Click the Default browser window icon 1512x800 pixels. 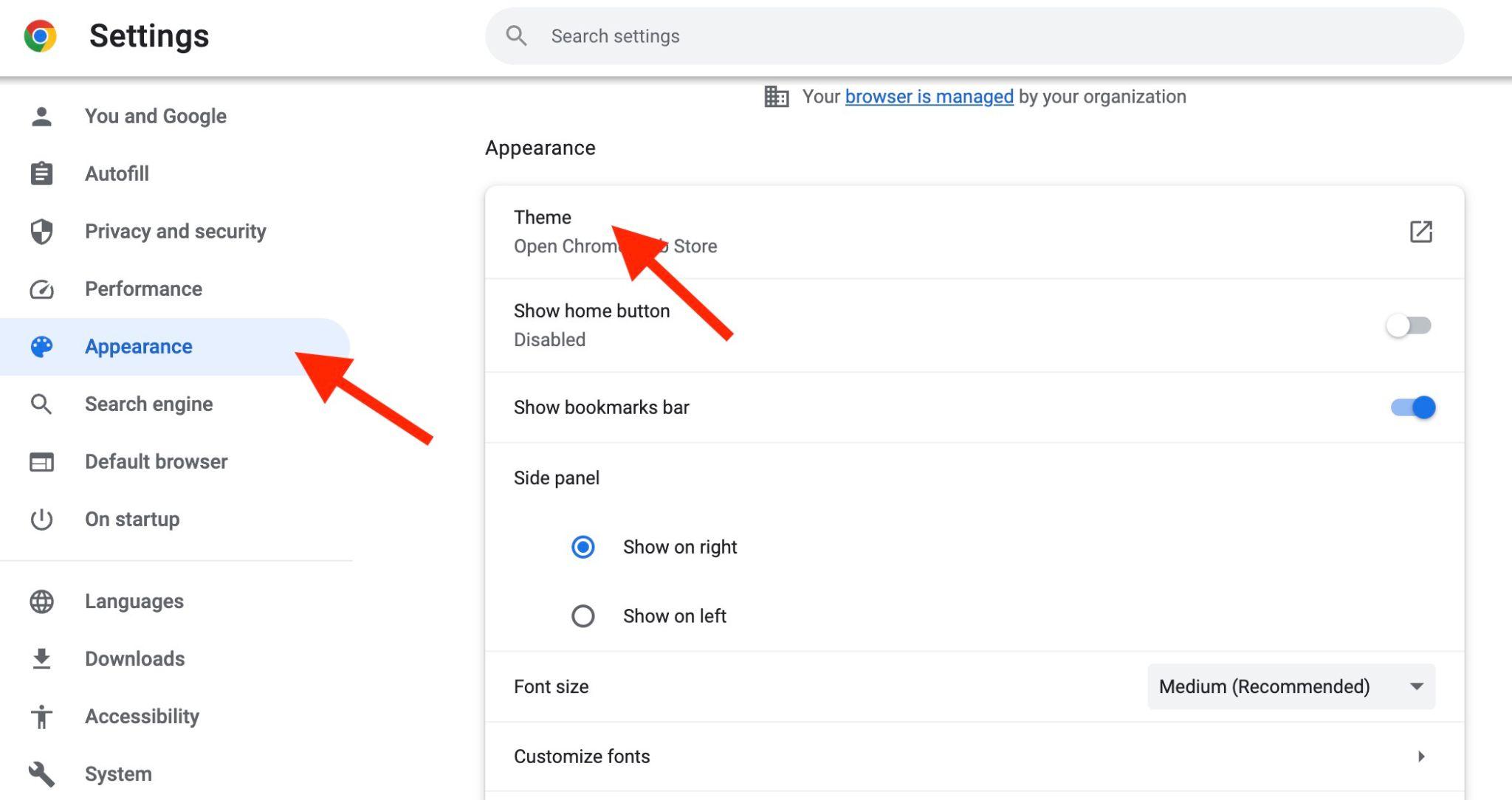coord(41,461)
